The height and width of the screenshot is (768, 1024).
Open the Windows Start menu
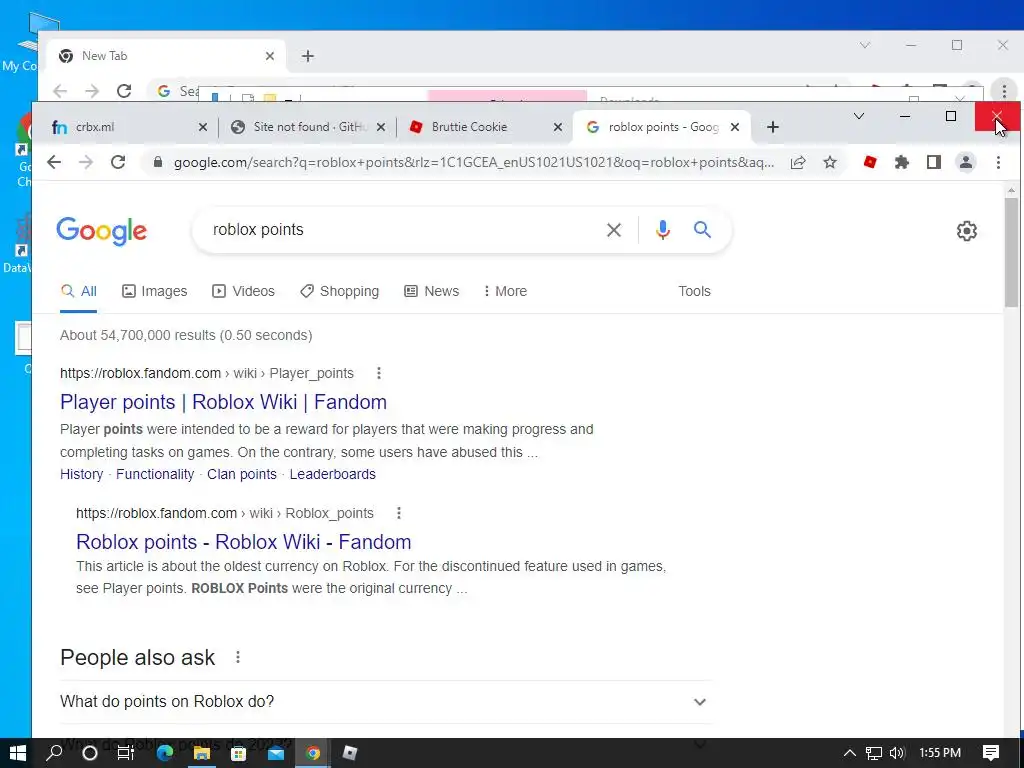pyautogui.click(x=18, y=753)
